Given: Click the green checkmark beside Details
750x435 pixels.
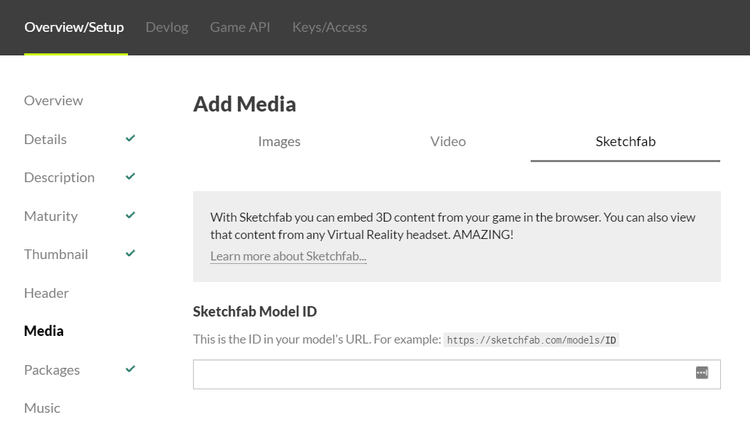Looking at the screenshot, I should [131, 138].
